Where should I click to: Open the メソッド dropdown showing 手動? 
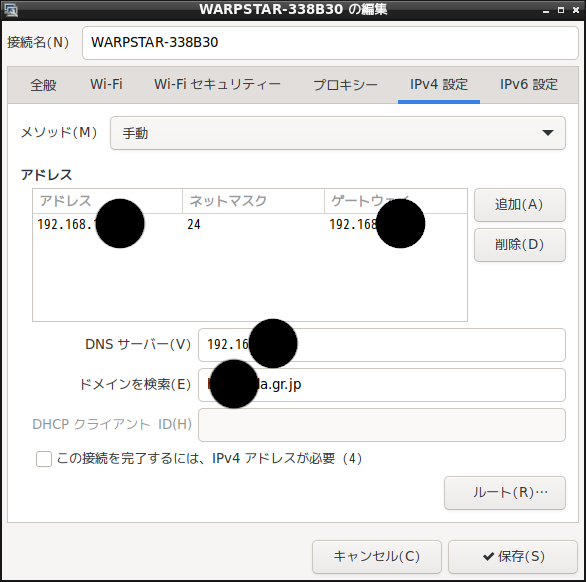(x=337, y=133)
